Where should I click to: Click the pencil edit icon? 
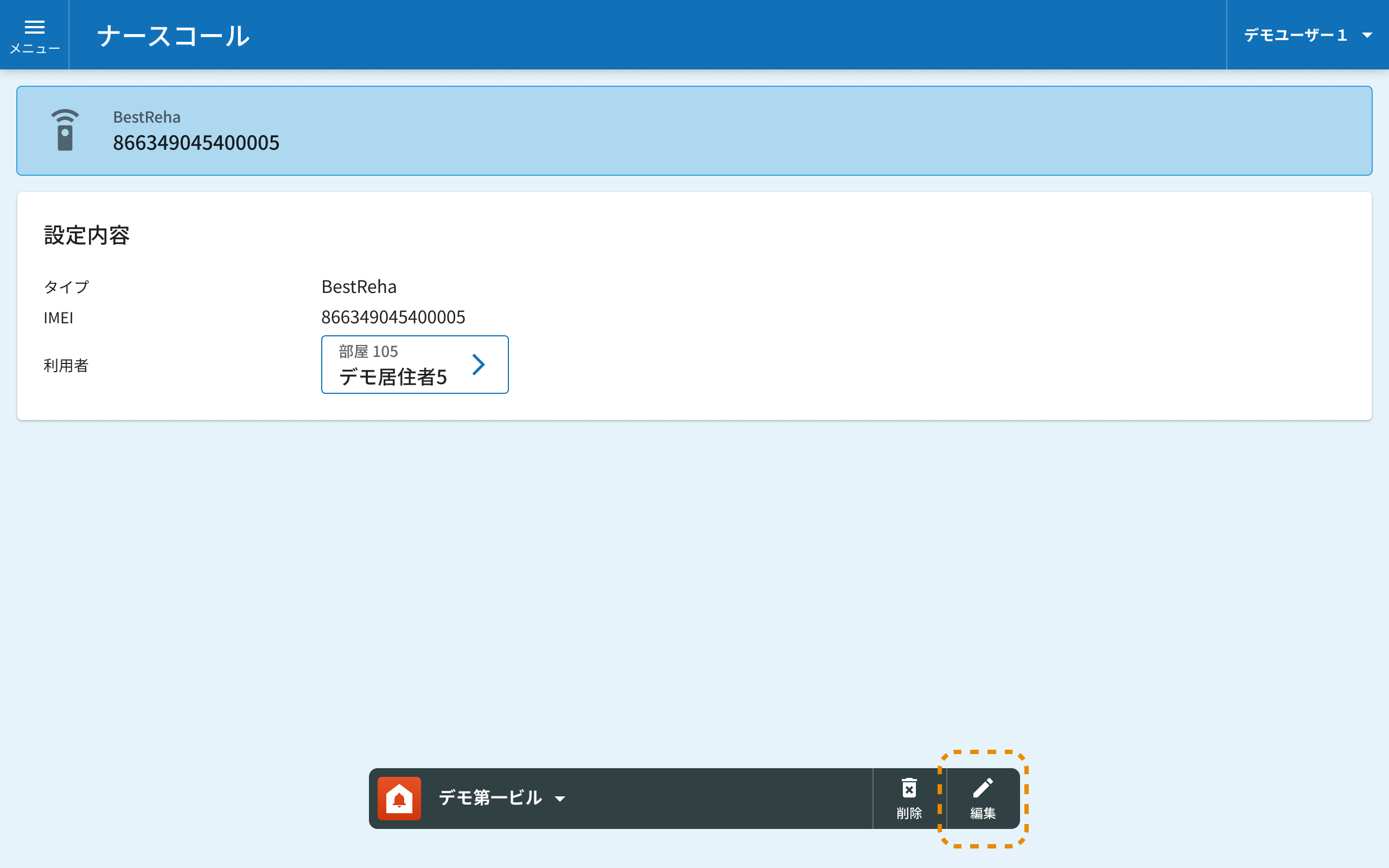(983, 788)
